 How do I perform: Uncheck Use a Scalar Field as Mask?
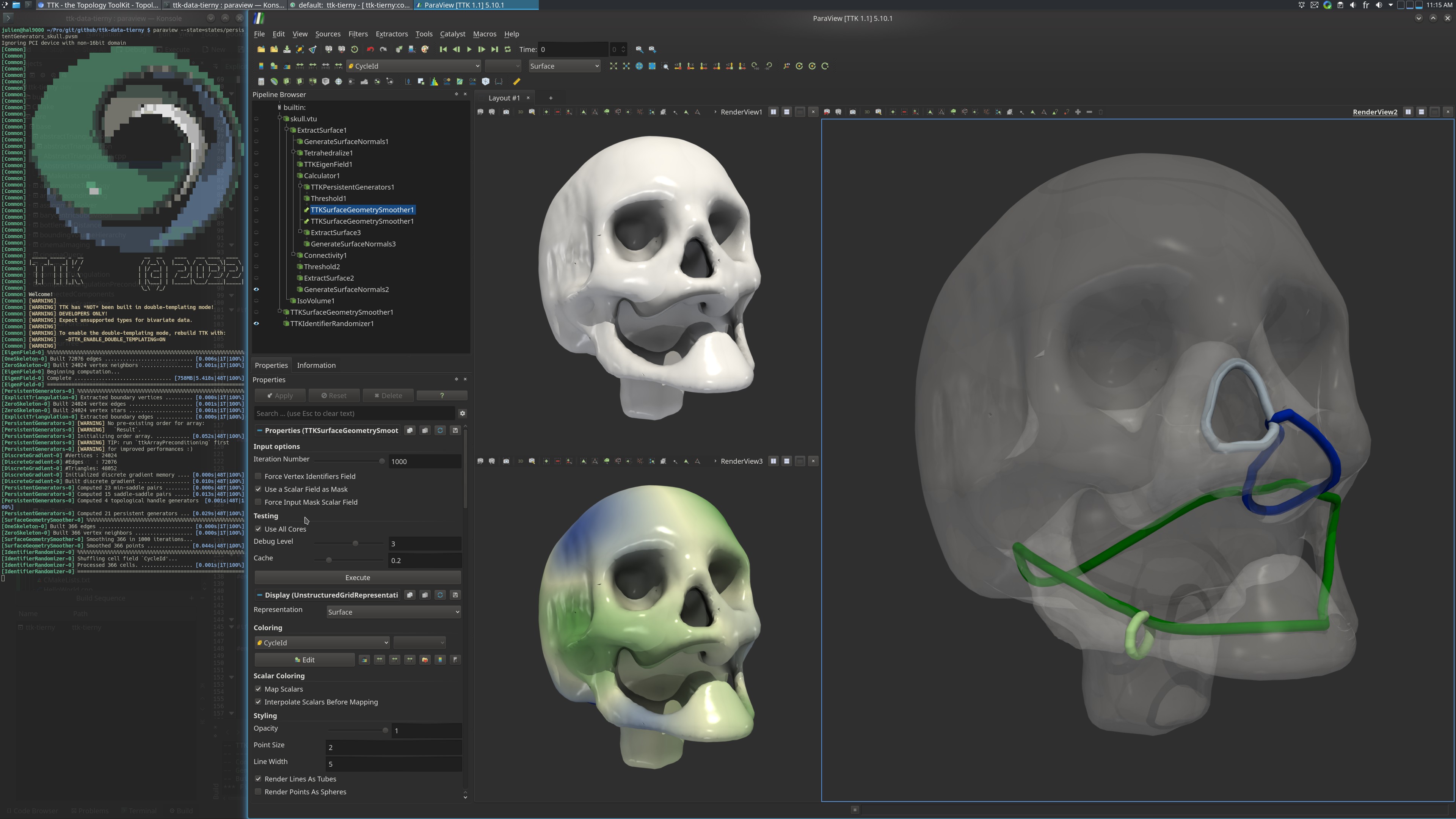[x=259, y=490]
